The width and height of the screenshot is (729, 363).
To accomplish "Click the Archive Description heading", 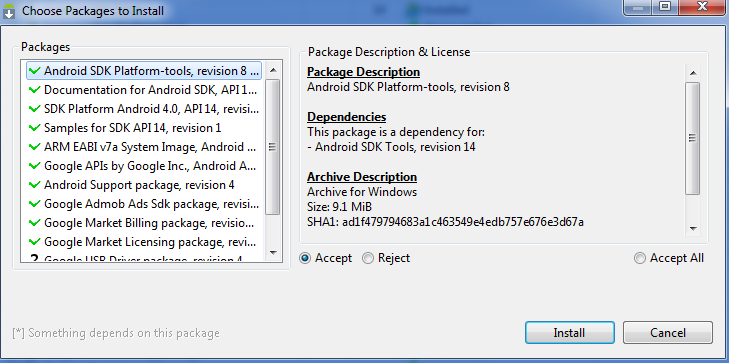I will (x=362, y=177).
